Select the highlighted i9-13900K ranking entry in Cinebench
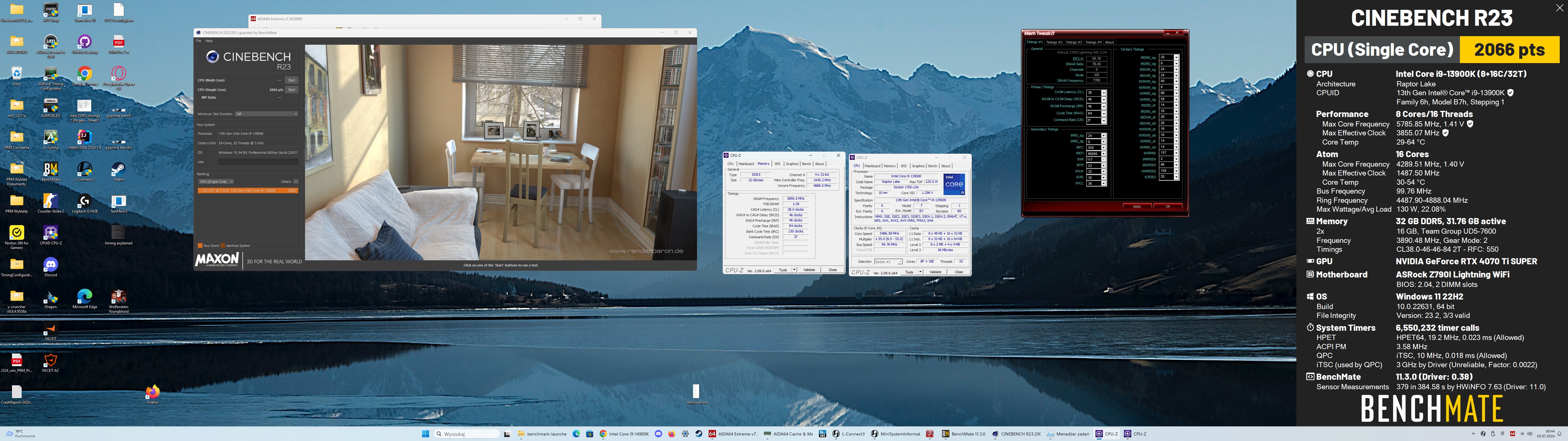 pyautogui.click(x=248, y=191)
